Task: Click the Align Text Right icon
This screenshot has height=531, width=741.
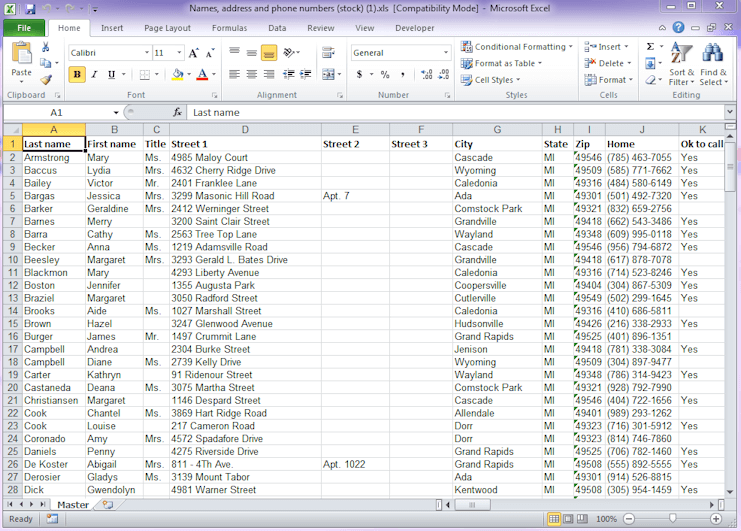Action: (269, 75)
